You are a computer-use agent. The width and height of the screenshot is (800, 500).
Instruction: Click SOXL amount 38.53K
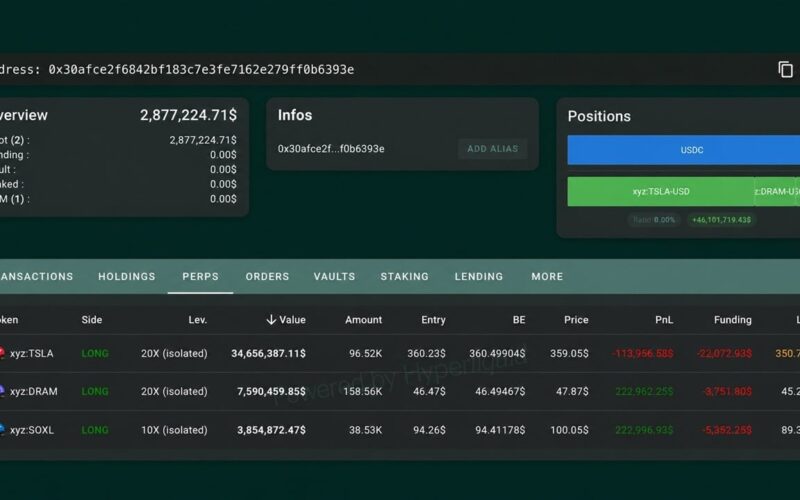365,430
